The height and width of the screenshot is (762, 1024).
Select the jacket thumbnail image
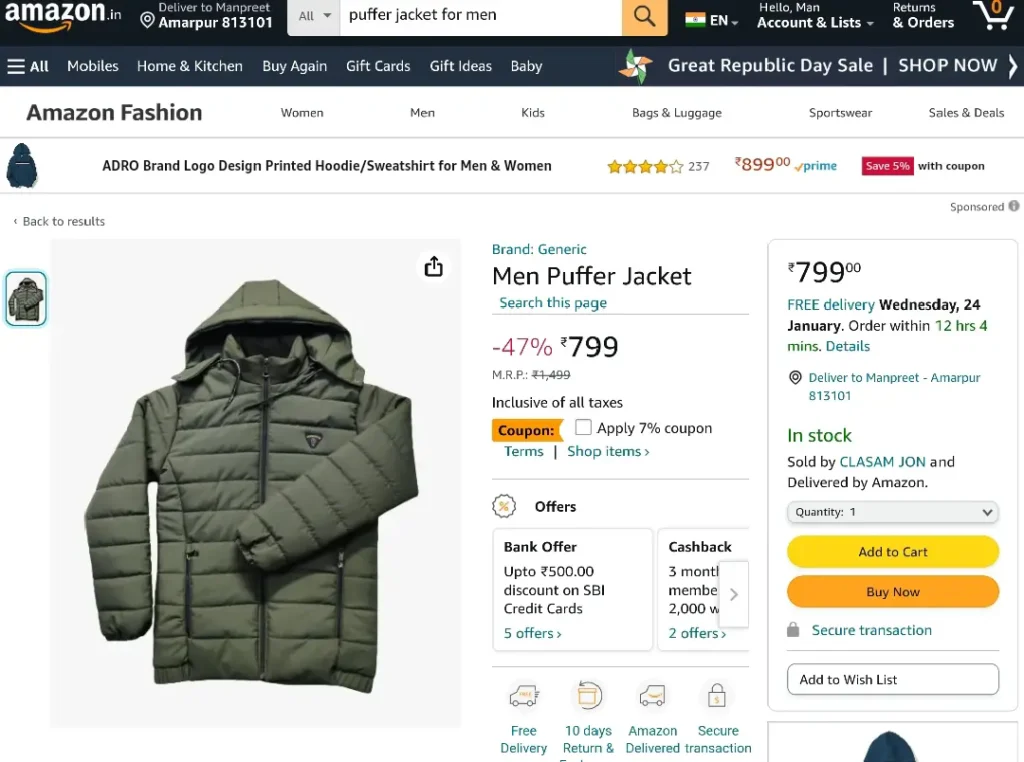[26, 298]
